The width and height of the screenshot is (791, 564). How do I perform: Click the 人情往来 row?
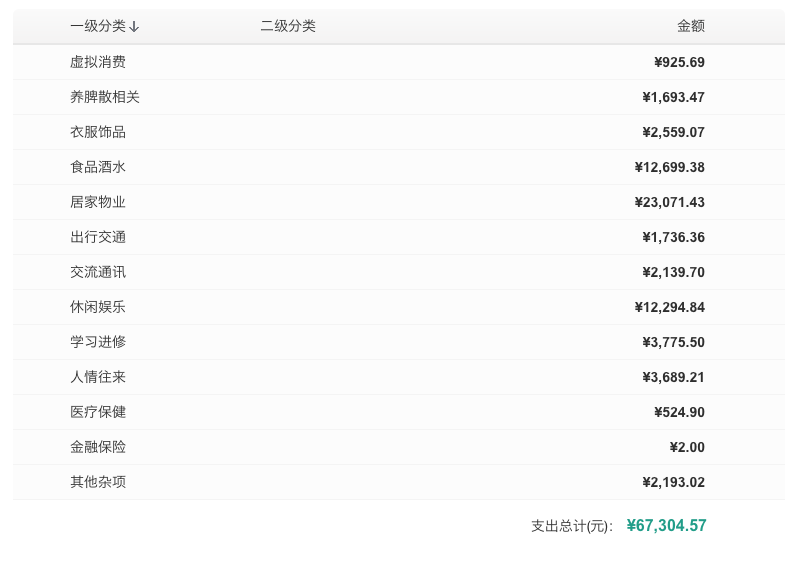(98, 377)
